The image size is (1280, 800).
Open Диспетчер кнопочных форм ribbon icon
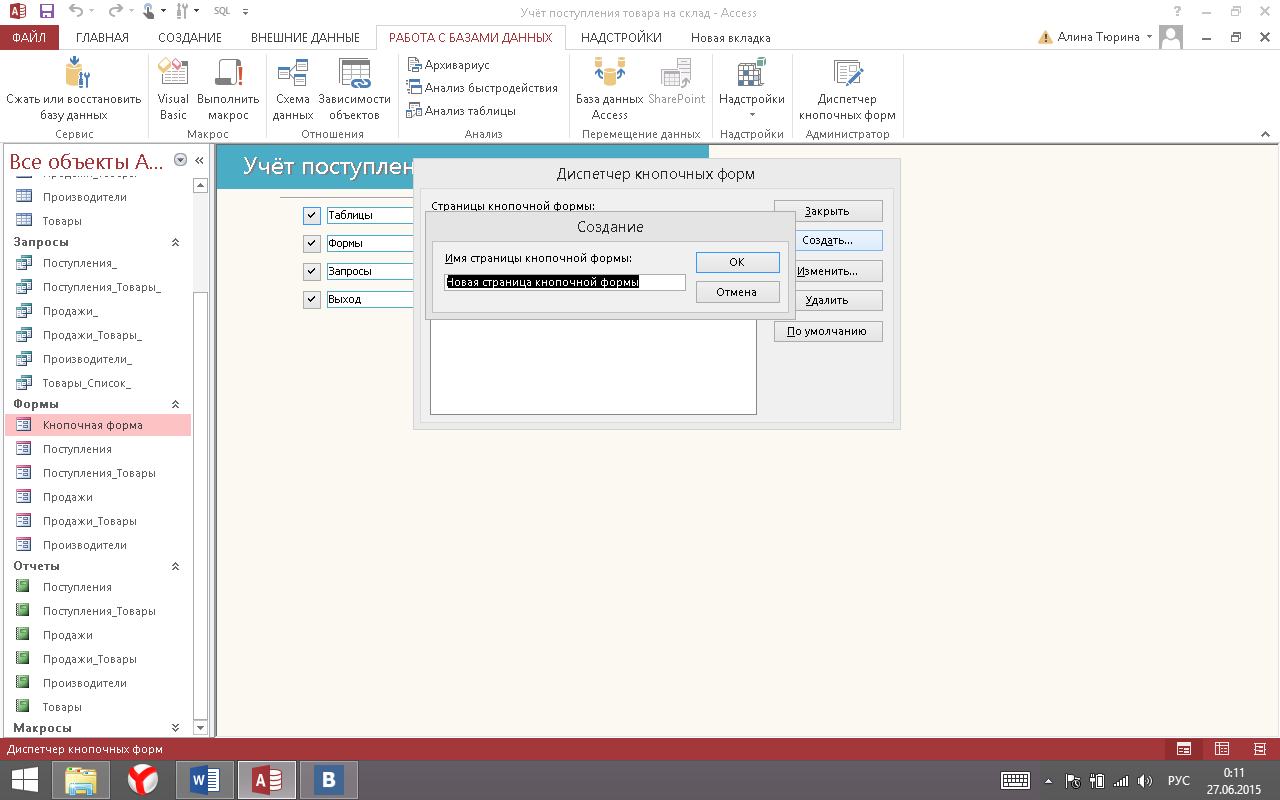point(847,89)
